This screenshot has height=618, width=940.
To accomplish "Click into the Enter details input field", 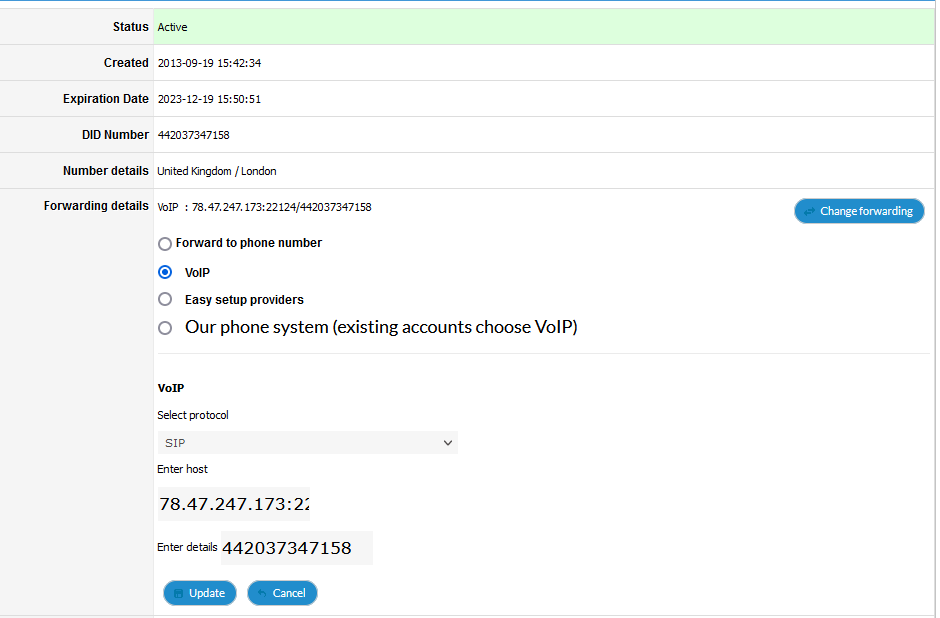I will point(296,548).
